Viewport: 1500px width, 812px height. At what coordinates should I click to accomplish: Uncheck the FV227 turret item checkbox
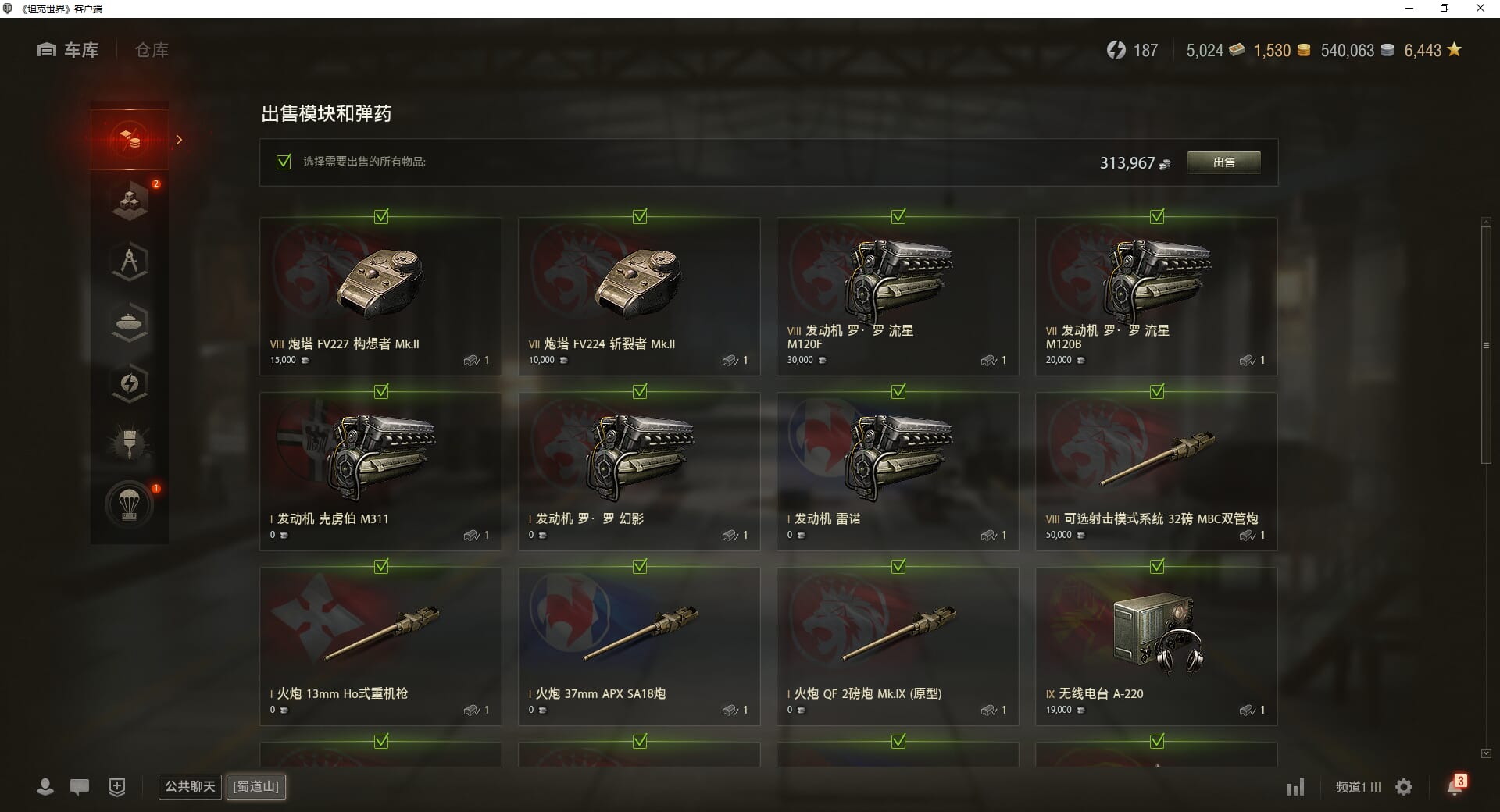point(381,216)
